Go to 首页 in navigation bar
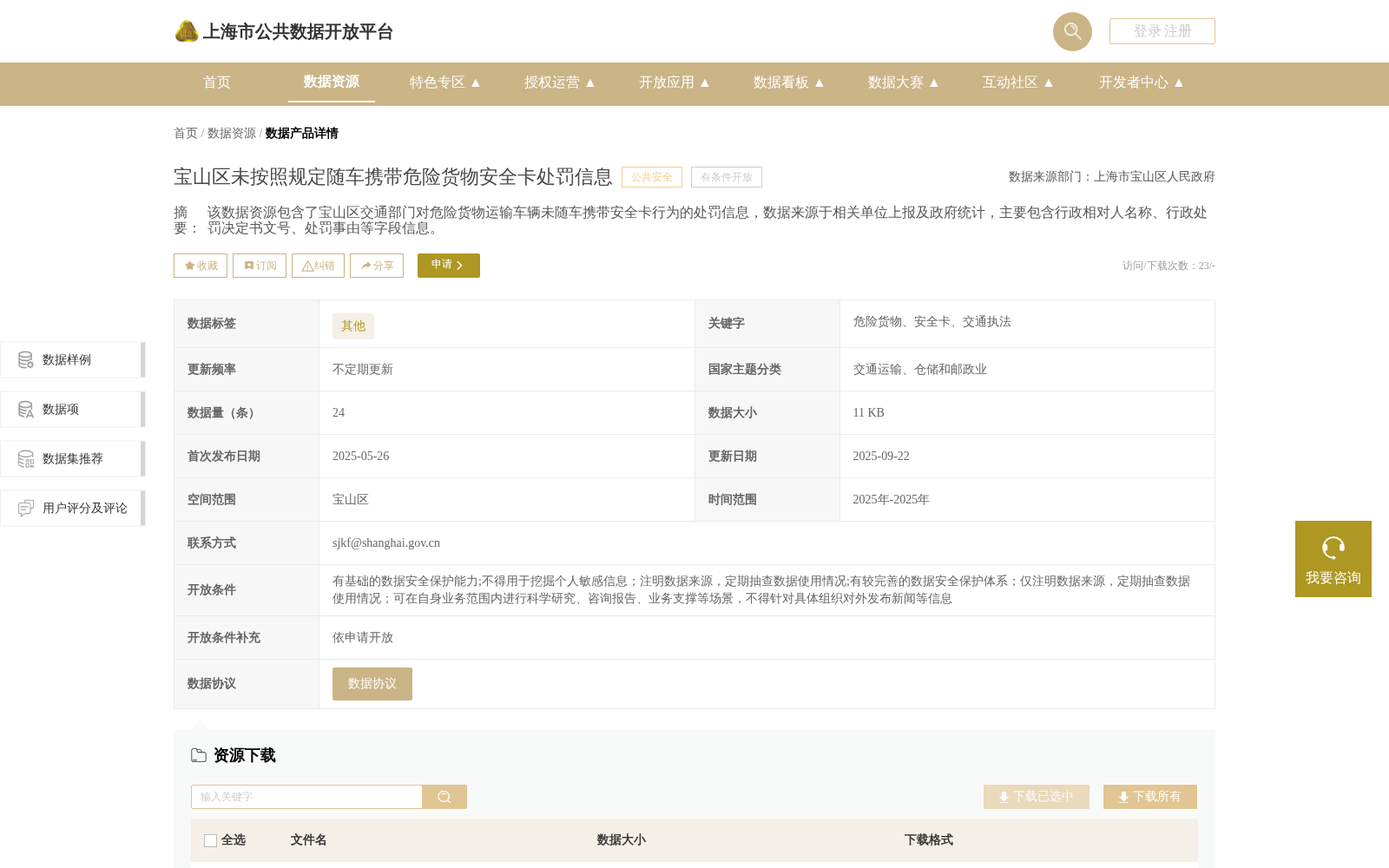This screenshot has width=1389, height=868. (217, 82)
